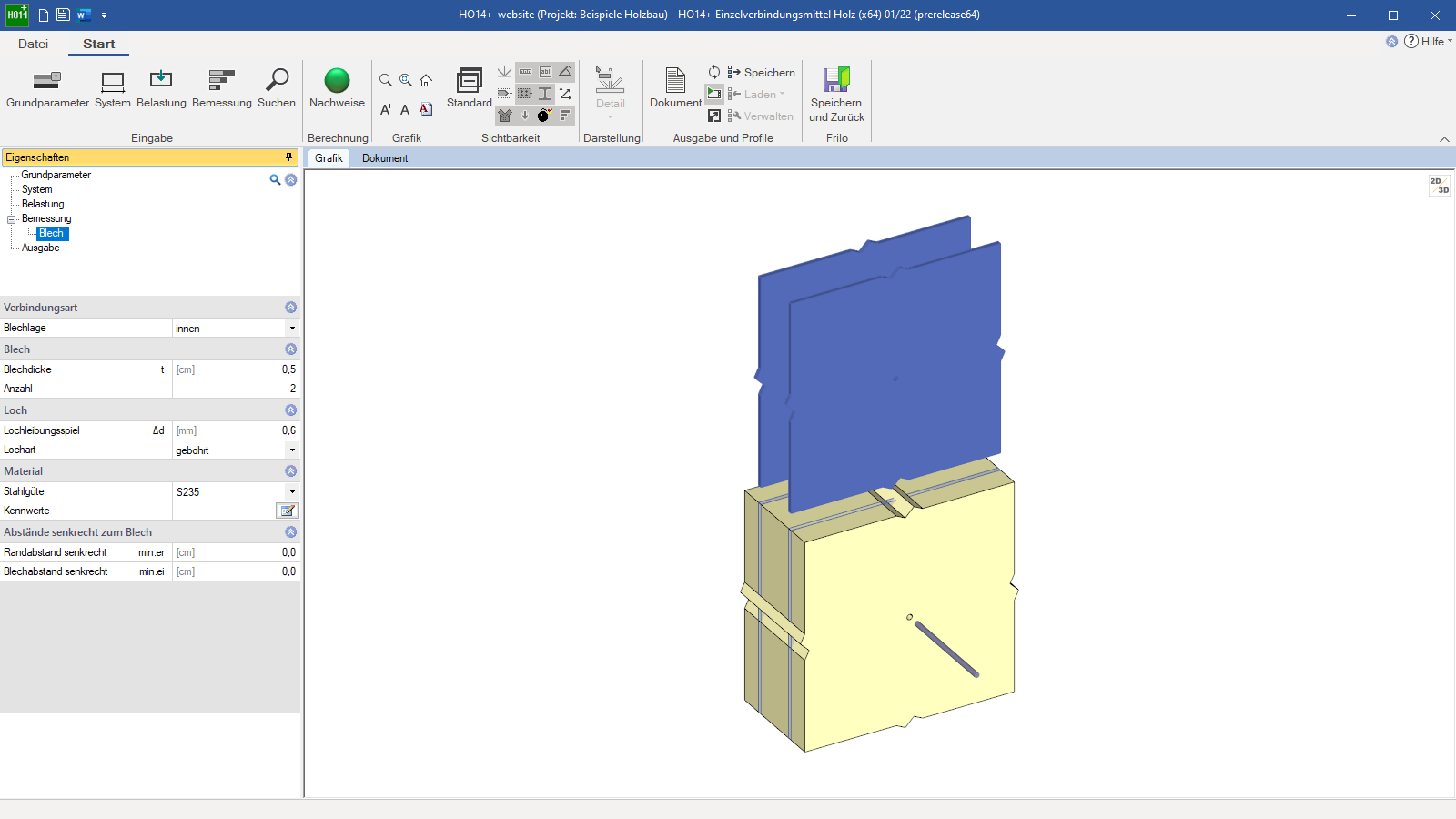Click the expand-window icon below the play icon

point(714,116)
